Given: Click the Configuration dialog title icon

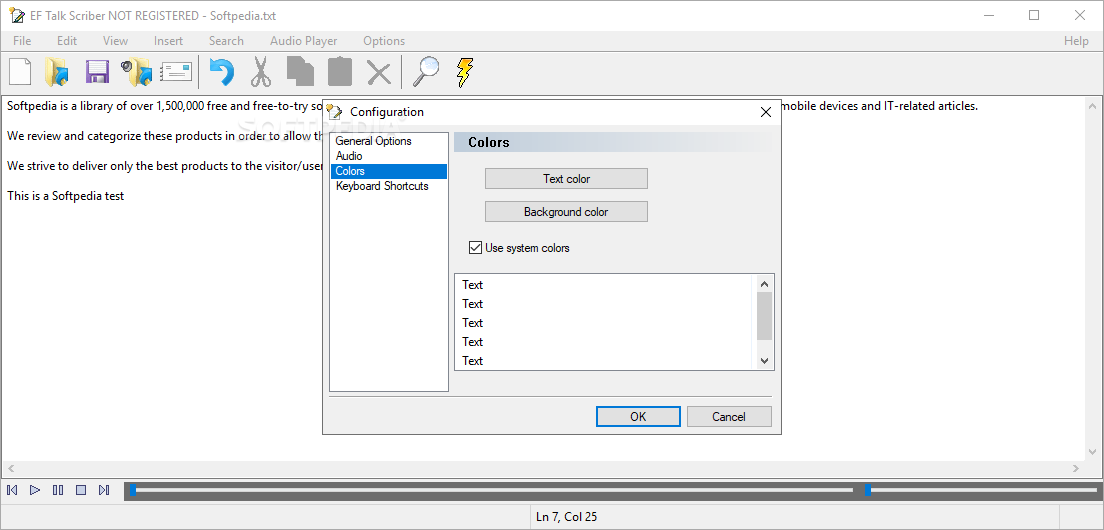Looking at the screenshot, I should [335, 111].
